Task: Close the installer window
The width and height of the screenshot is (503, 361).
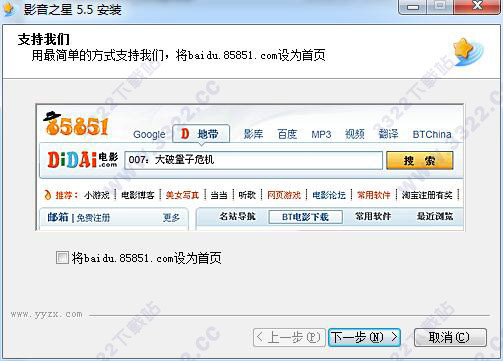Action: [x=477, y=6]
